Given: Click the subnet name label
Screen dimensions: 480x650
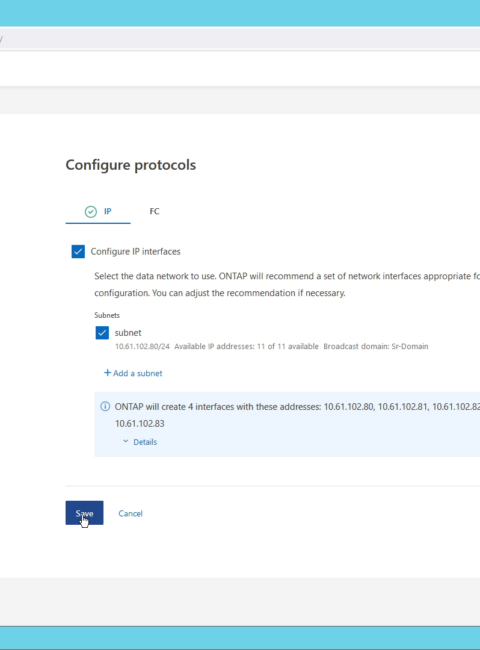Looking at the screenshot, I should 128,332.
